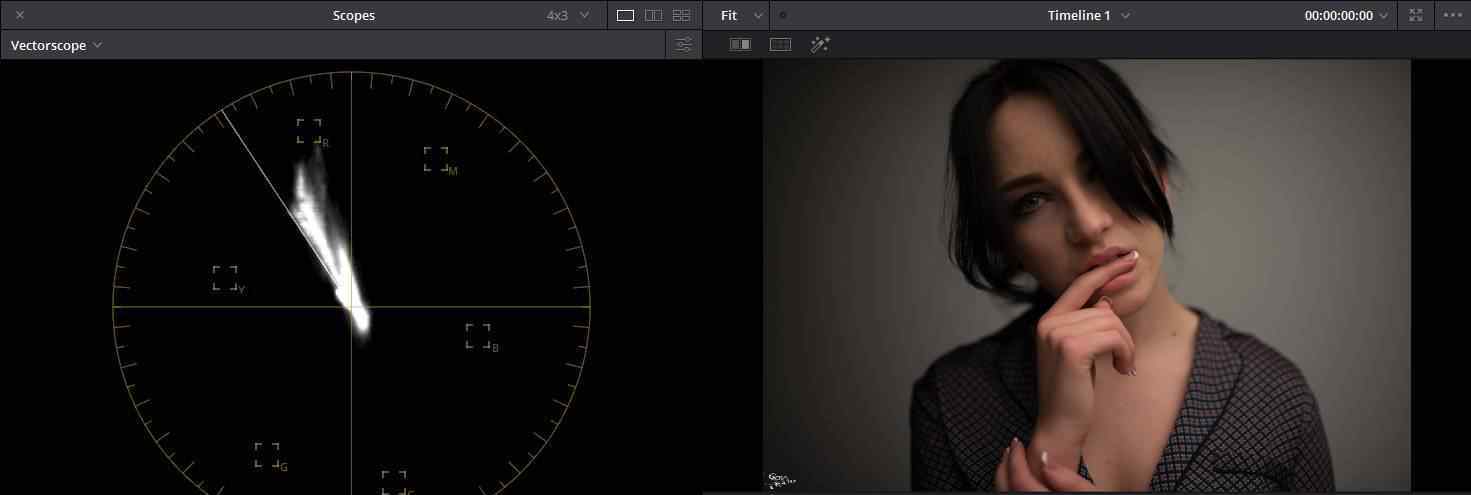Toggle split screen view icon
This screenshot has width=1471, height=495.
[x=780, y=45]
